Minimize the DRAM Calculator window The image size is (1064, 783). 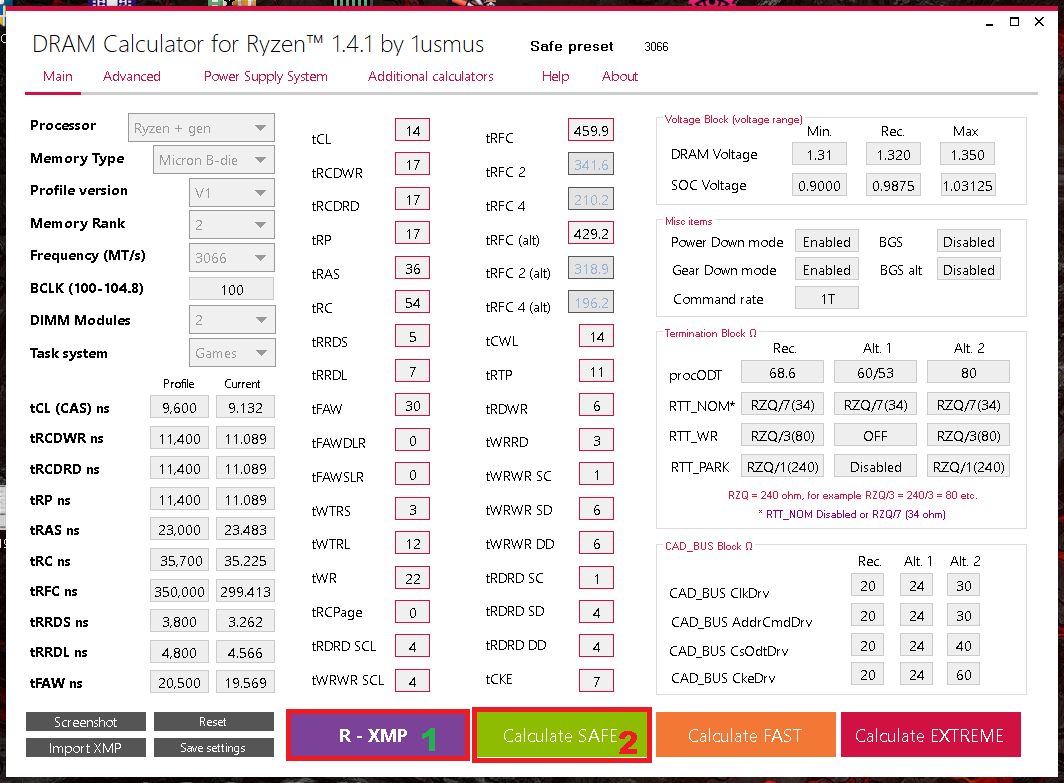[x=989, y=22]
